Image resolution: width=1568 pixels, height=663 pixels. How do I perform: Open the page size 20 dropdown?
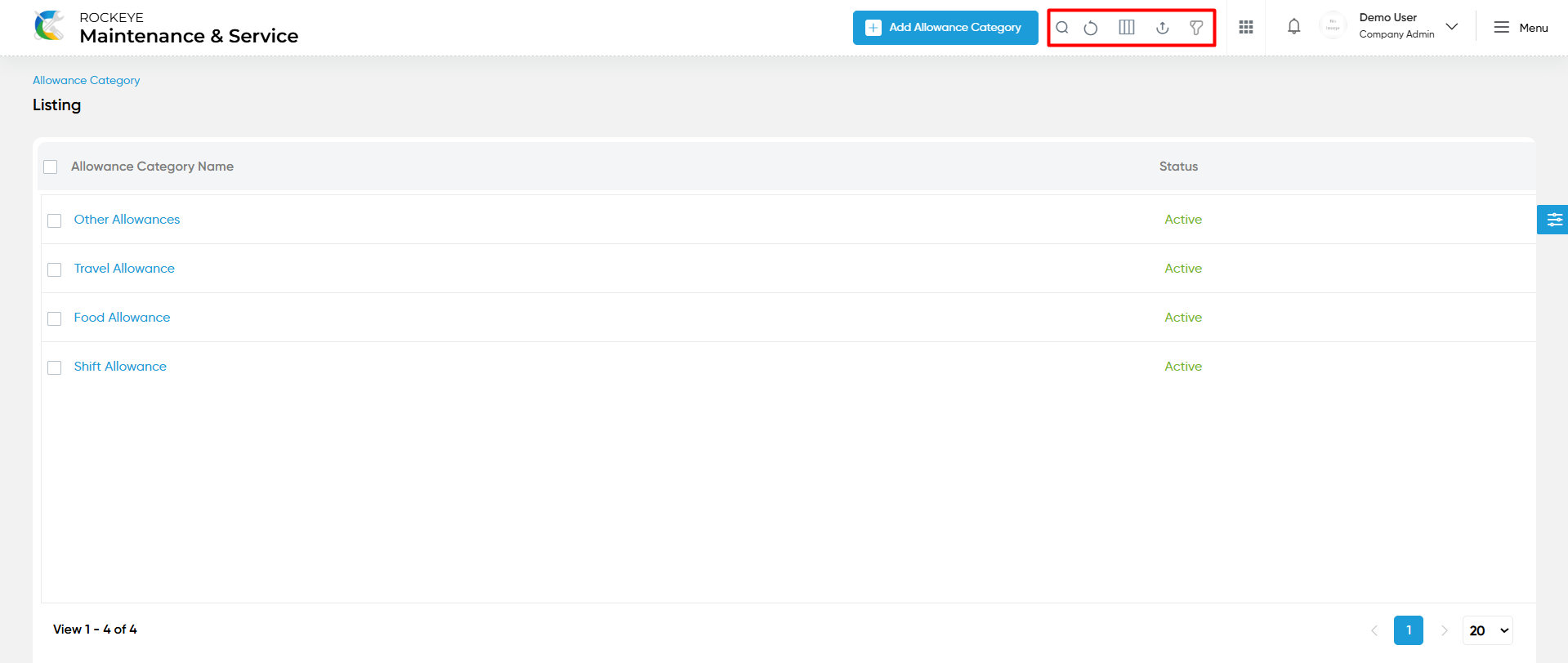coord(1488,630)
